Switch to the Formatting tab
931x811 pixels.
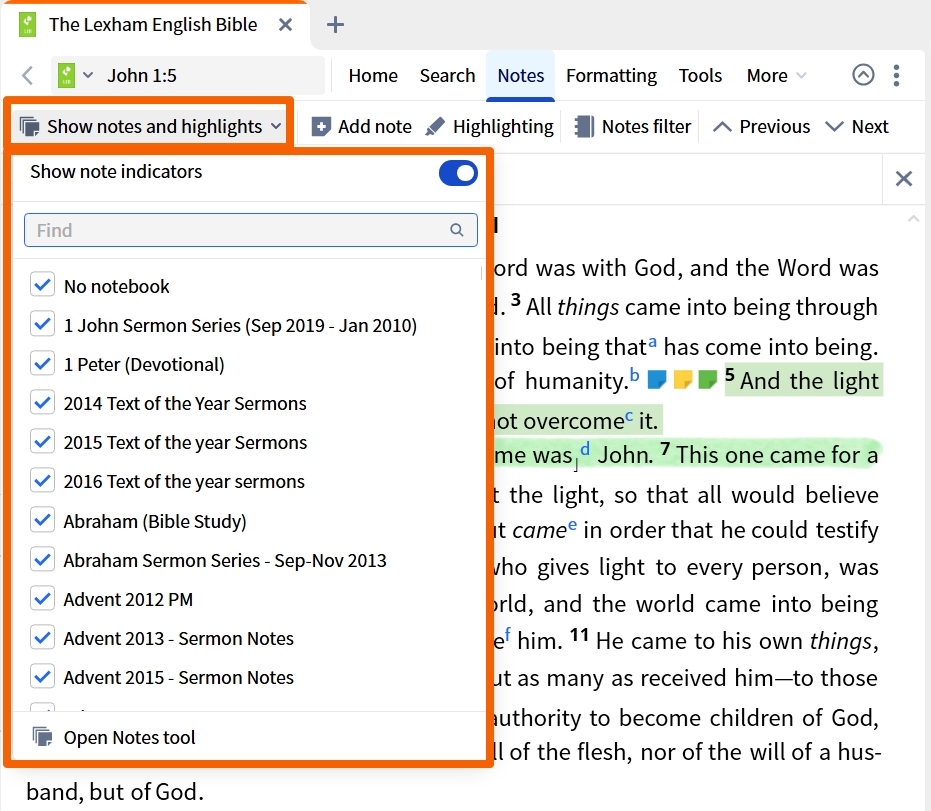(611, 75)
